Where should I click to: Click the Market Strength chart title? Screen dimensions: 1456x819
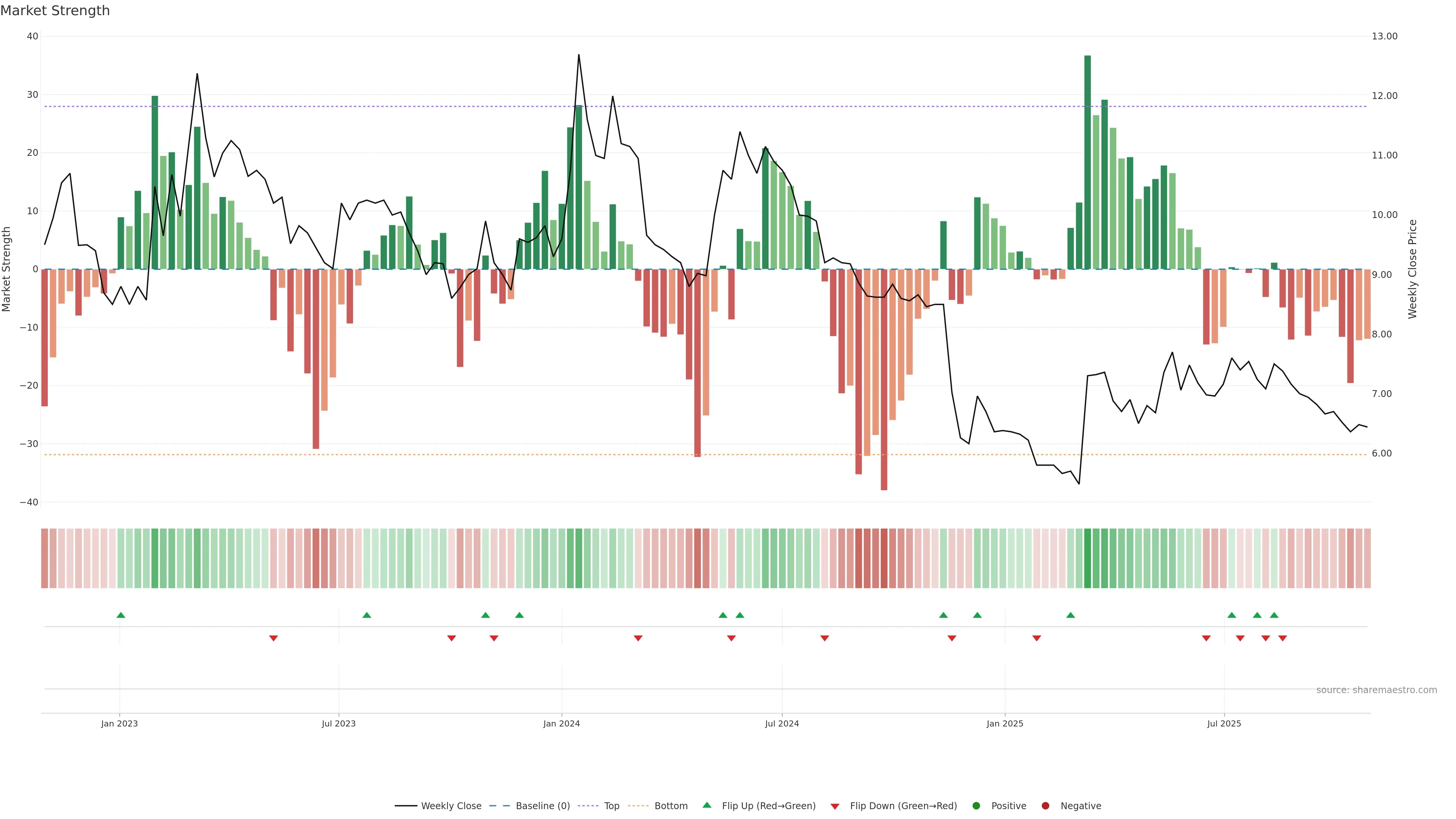(x=55, y=11)
